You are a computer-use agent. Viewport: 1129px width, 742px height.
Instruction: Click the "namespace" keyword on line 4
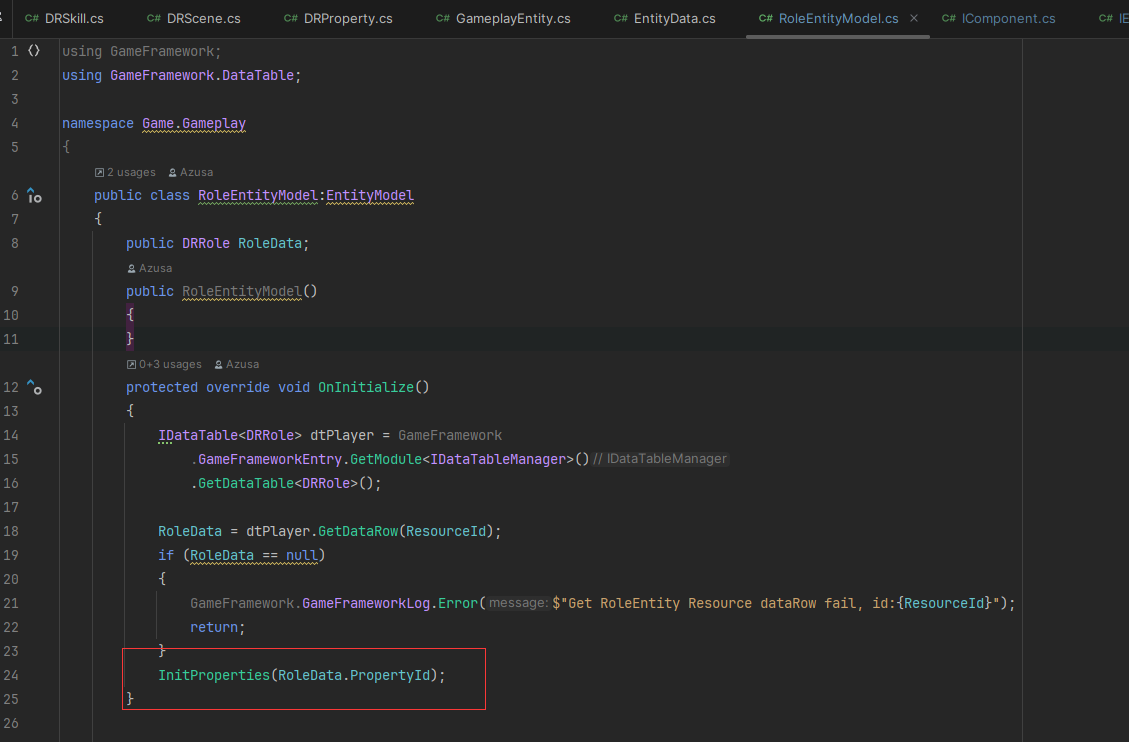point(98,123)
